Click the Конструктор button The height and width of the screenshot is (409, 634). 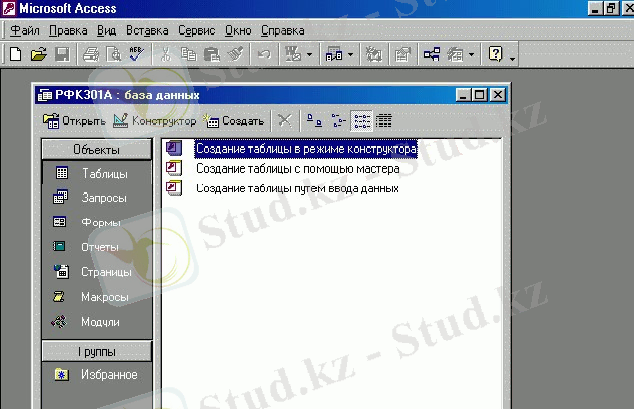click(154, 120)
